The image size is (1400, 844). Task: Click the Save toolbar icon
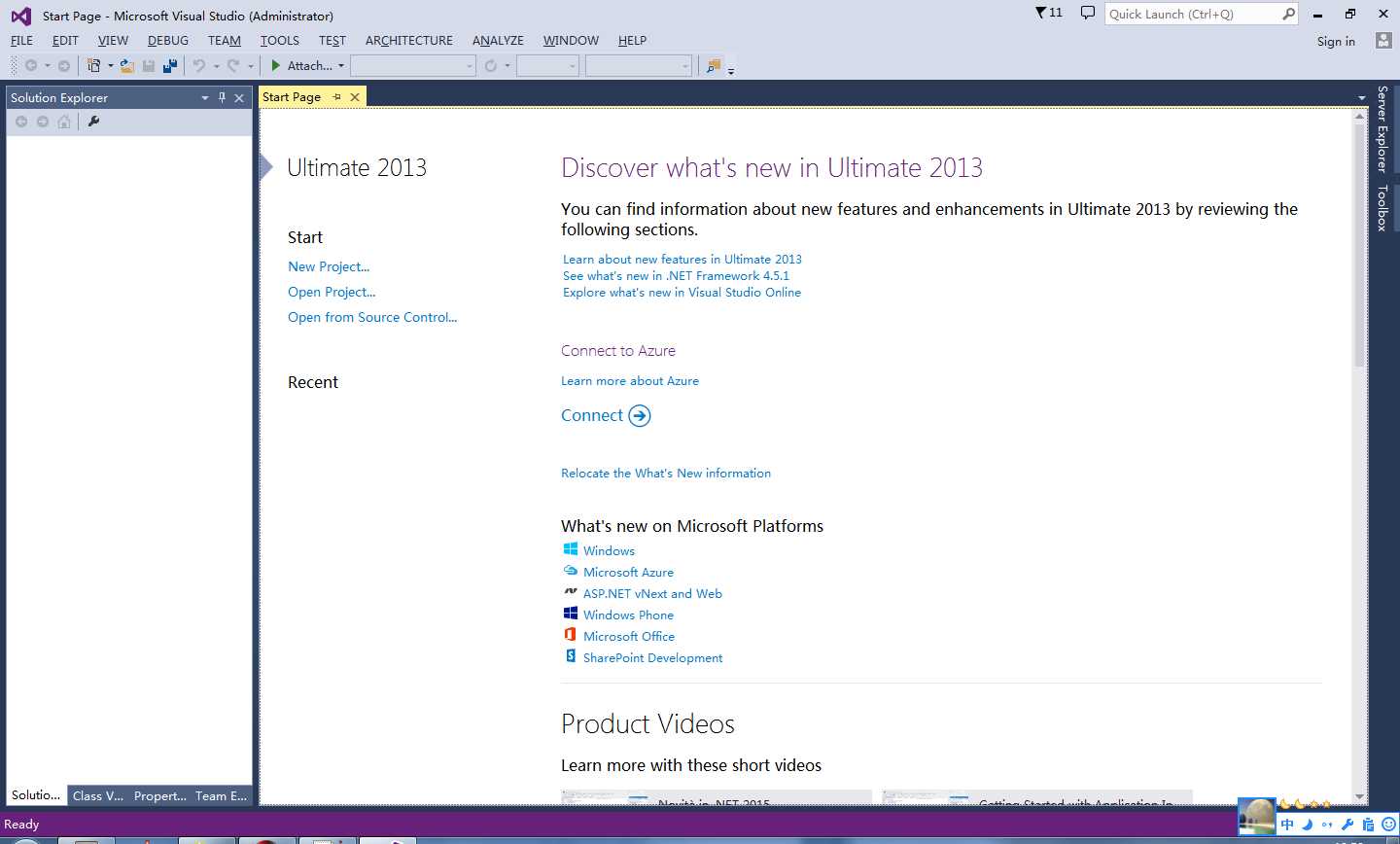[x=149, y=66]
